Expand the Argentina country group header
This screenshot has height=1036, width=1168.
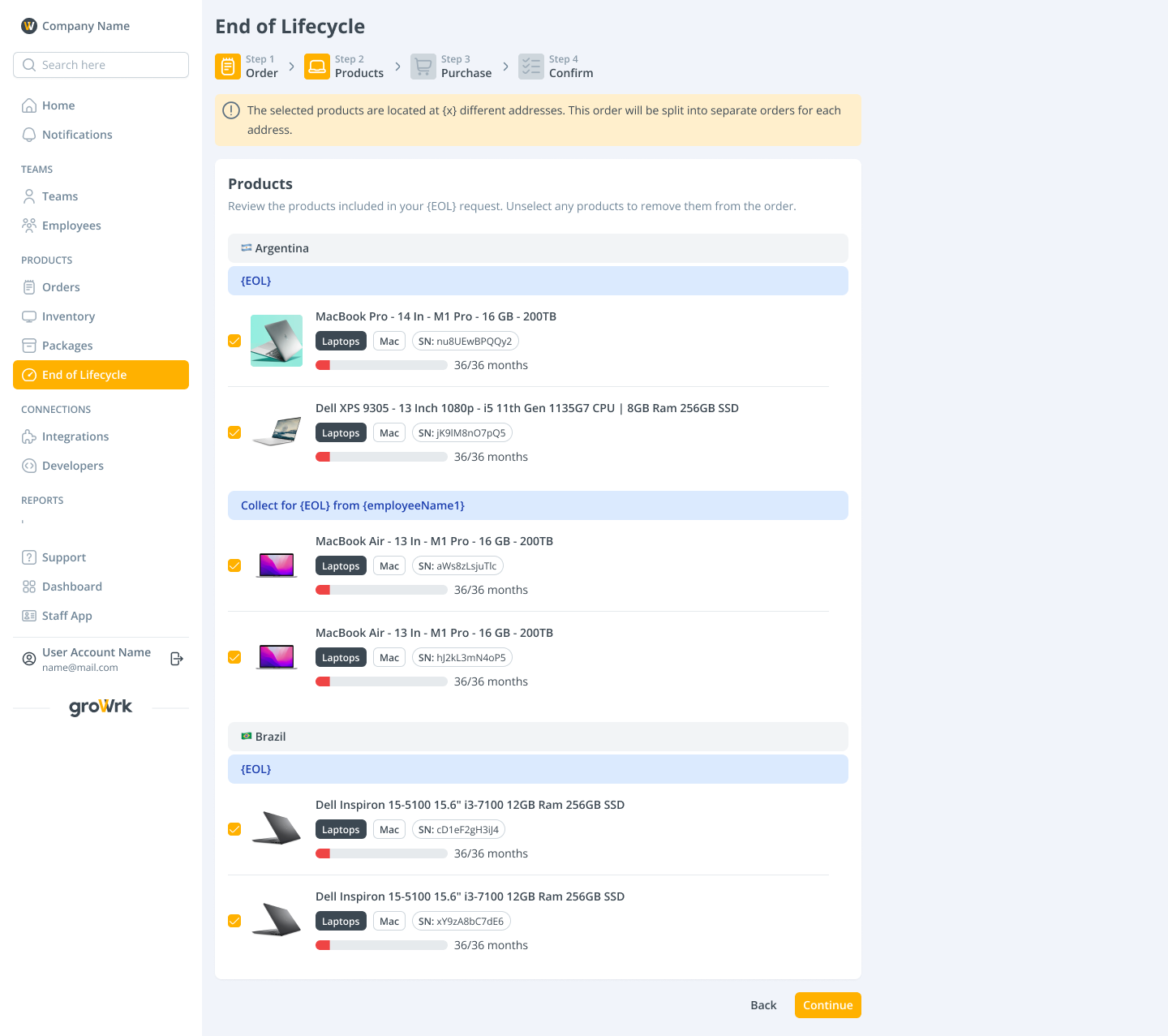538,248
